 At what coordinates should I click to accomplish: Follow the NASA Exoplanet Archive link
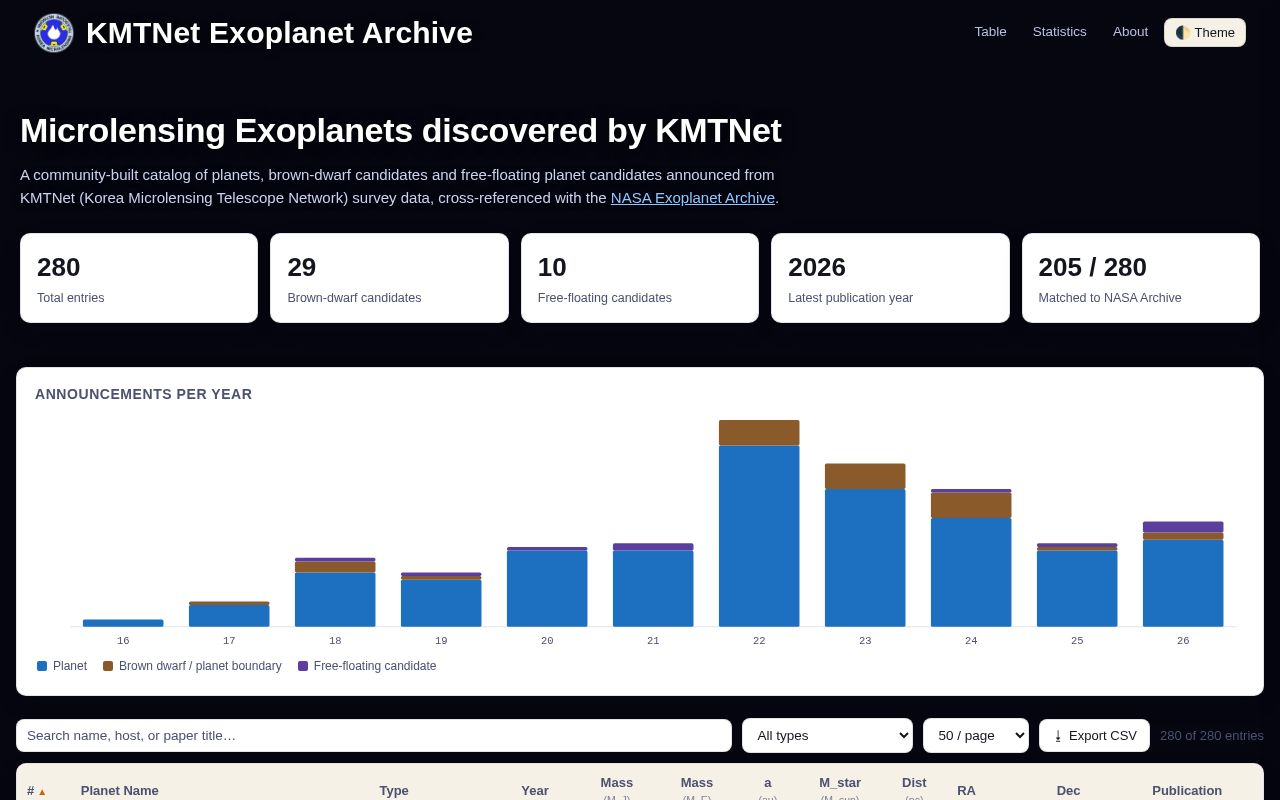pyautogui.click(x=693, y=198)
